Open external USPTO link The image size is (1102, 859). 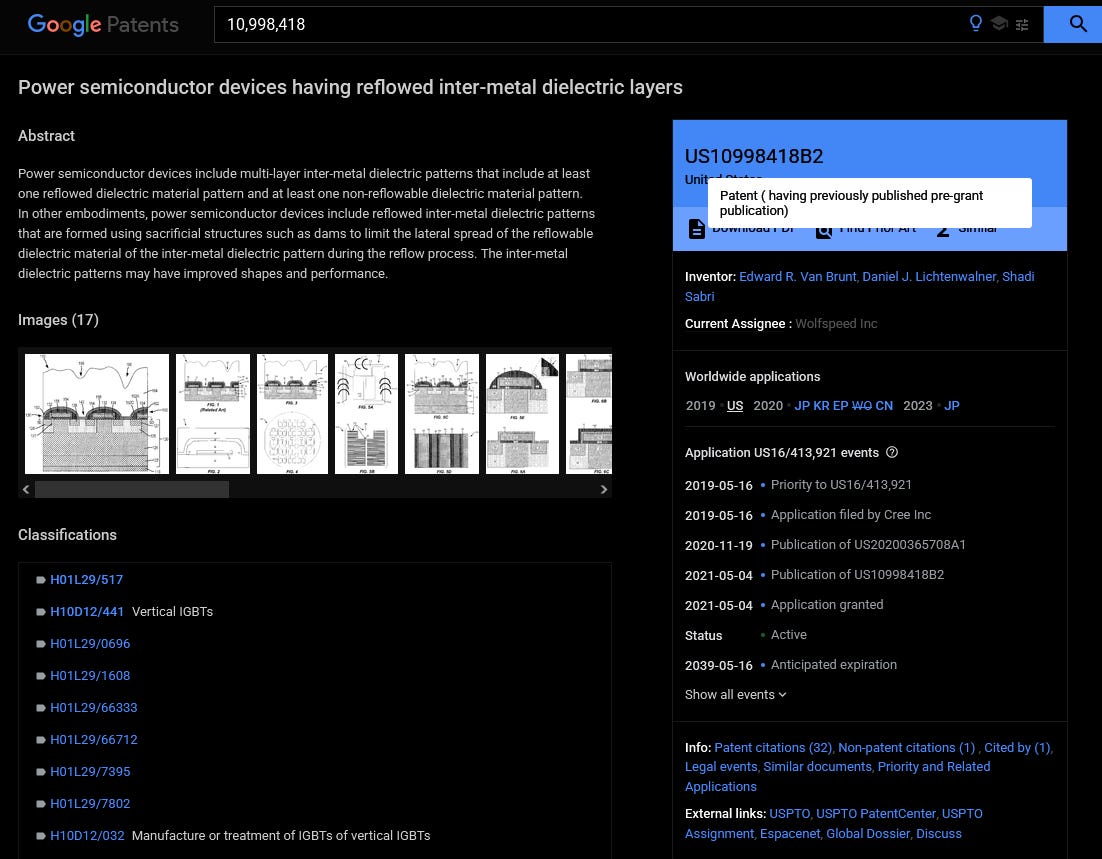tap(790, 813)
